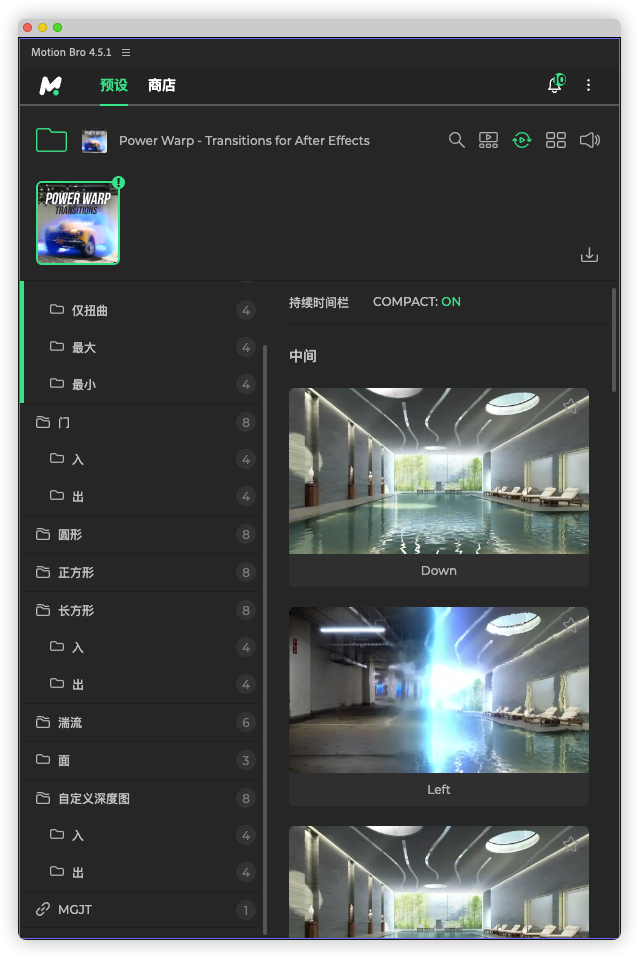
Task: Open the green packs folder icon
Action: tap(51, 140)
